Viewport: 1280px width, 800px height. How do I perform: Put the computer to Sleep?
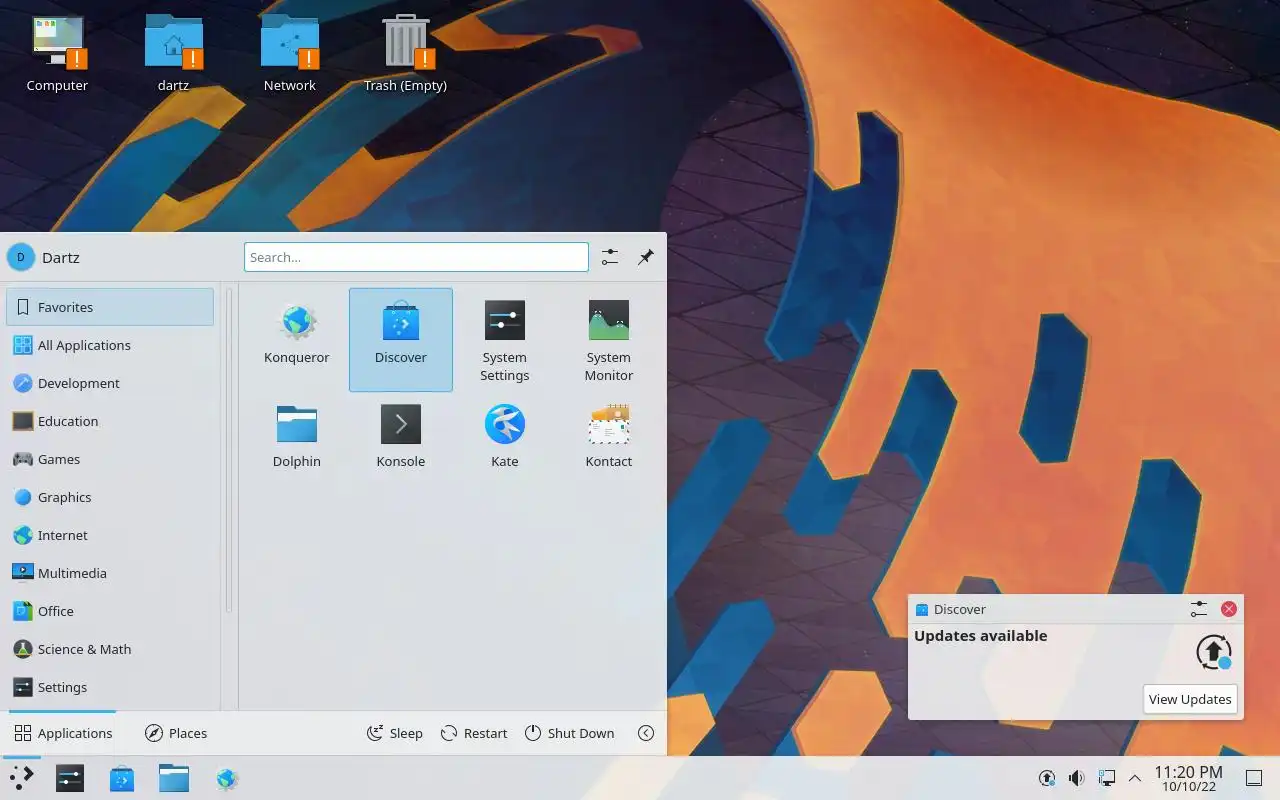(x=394, y=733)
